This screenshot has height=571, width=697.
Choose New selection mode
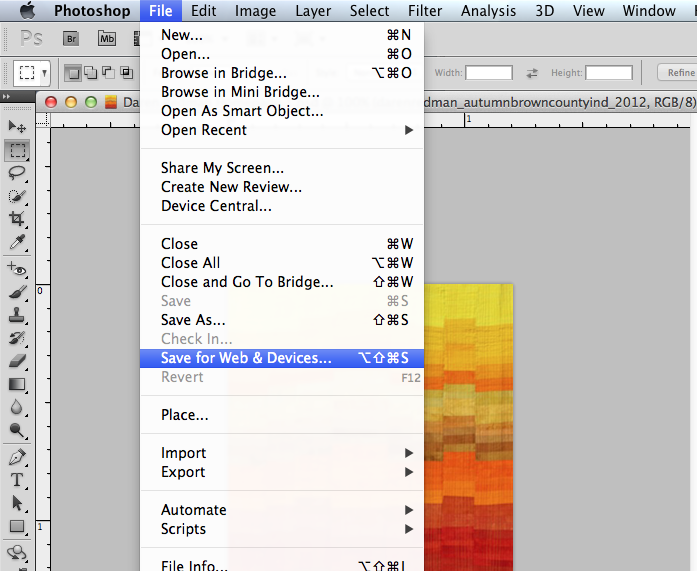73,72
